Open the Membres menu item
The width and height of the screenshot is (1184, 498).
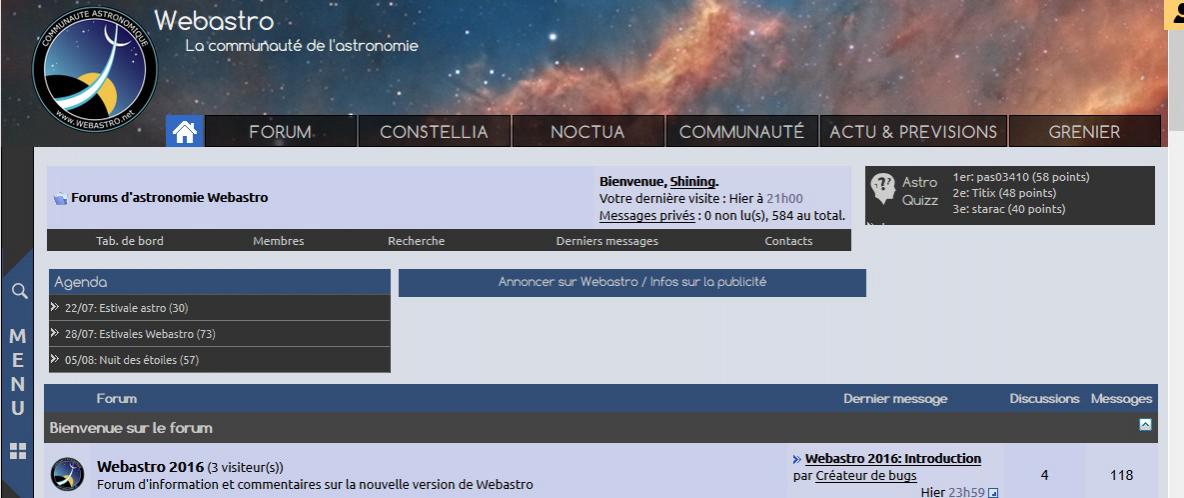(x=279, y=241)
